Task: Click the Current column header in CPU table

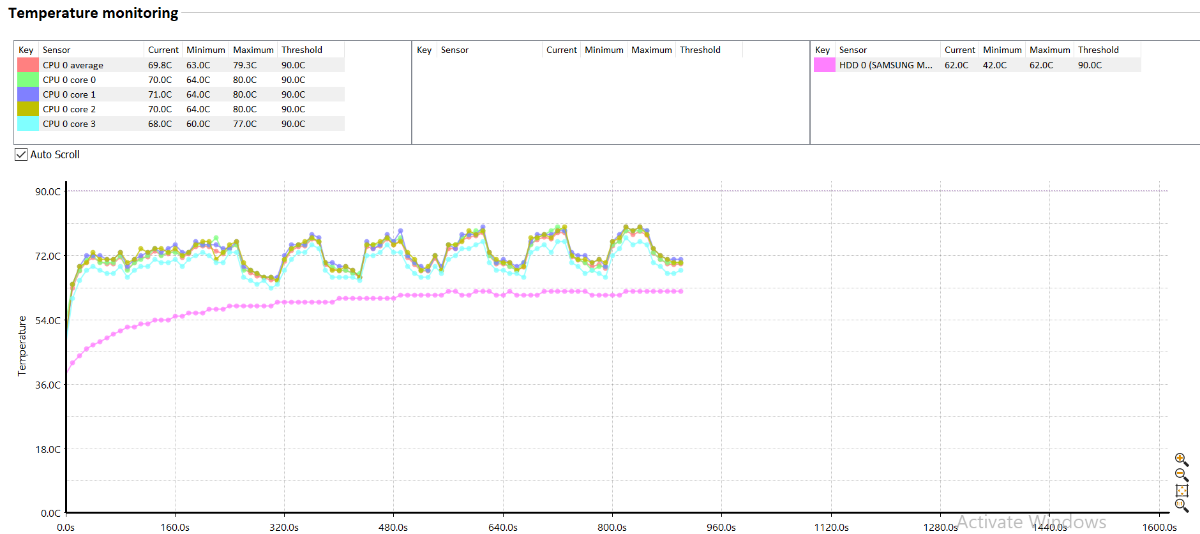Action: (x=163, y=50)
